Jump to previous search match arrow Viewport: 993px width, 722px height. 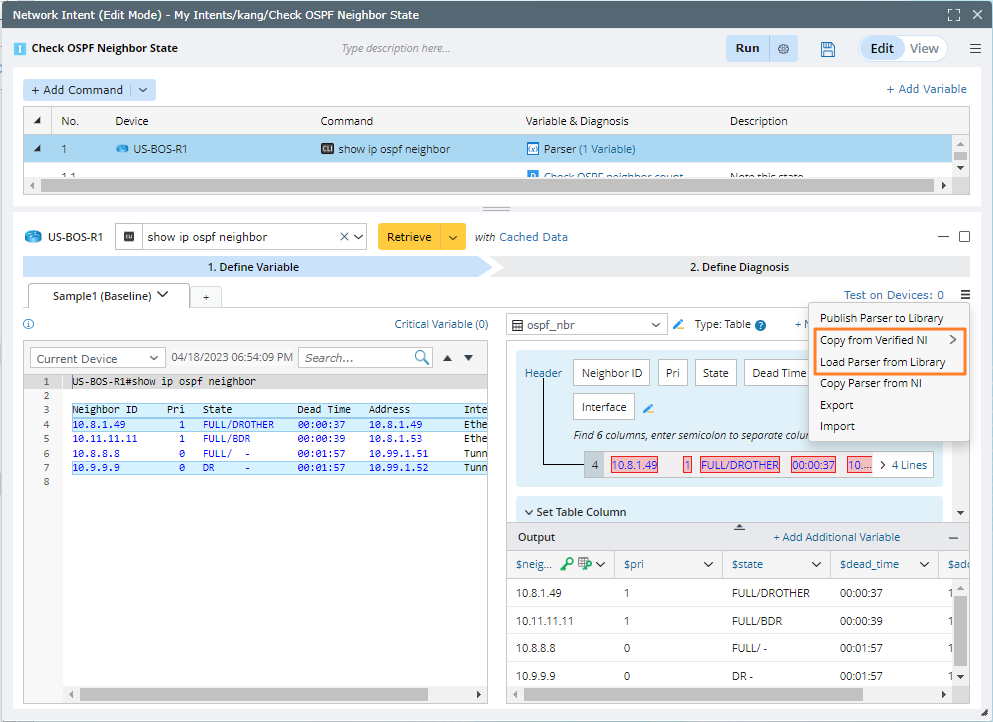pyautogui.click(x=447, y=358)
